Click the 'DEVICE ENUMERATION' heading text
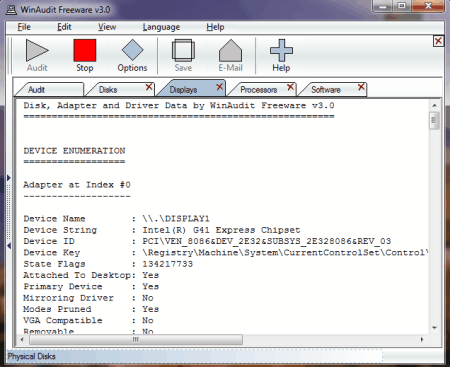The height and width of the screenshot is (367, 450). (x=74, y=151)
